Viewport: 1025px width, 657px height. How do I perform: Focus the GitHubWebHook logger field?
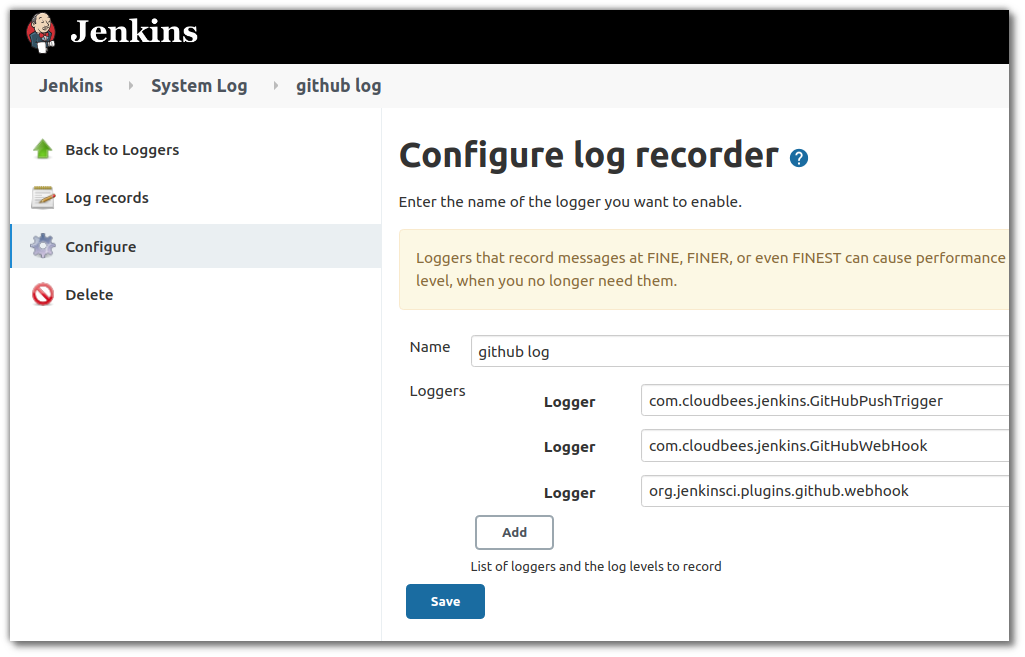[x=824, y=445]
